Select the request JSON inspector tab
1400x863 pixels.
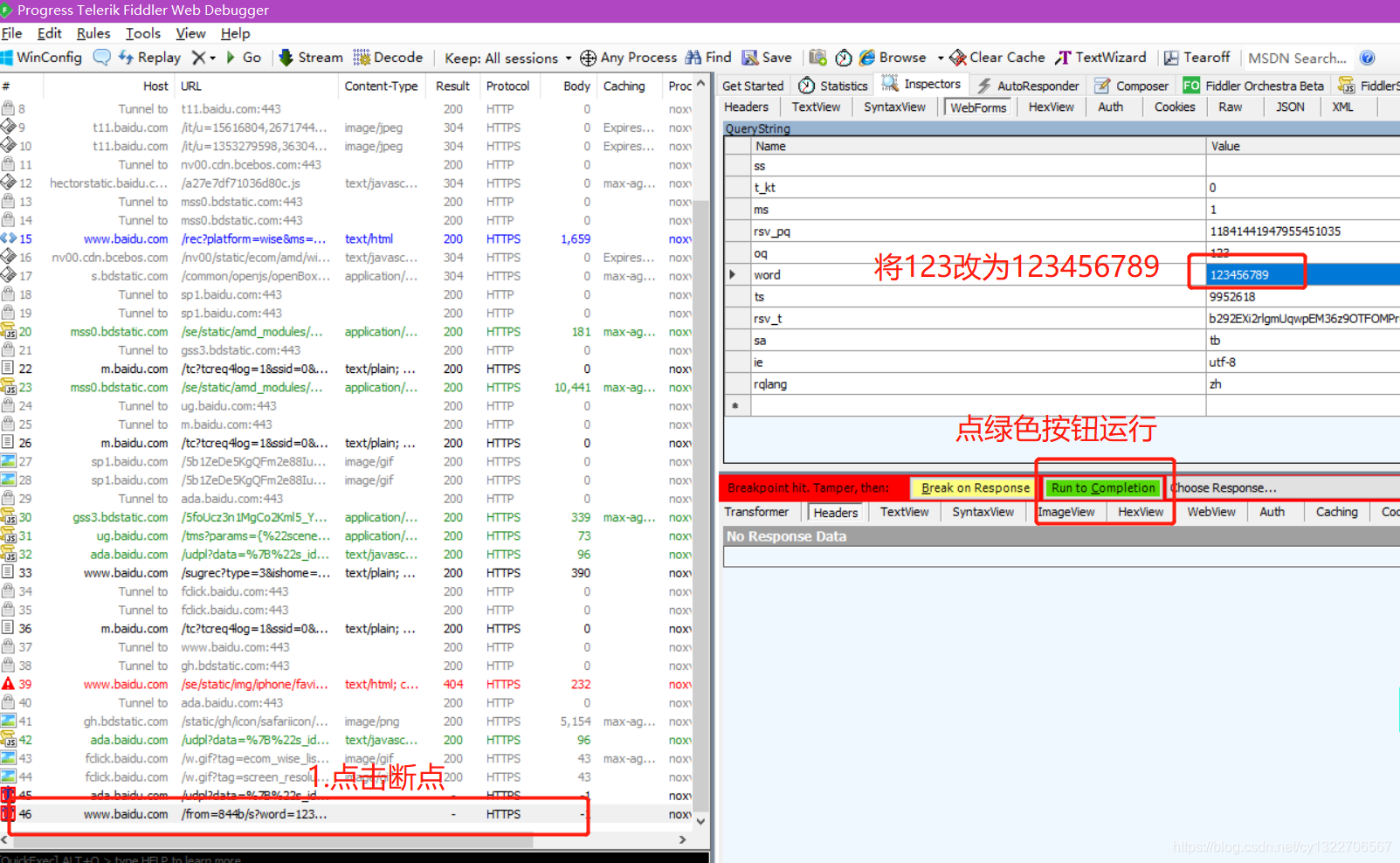[1289, 107]
